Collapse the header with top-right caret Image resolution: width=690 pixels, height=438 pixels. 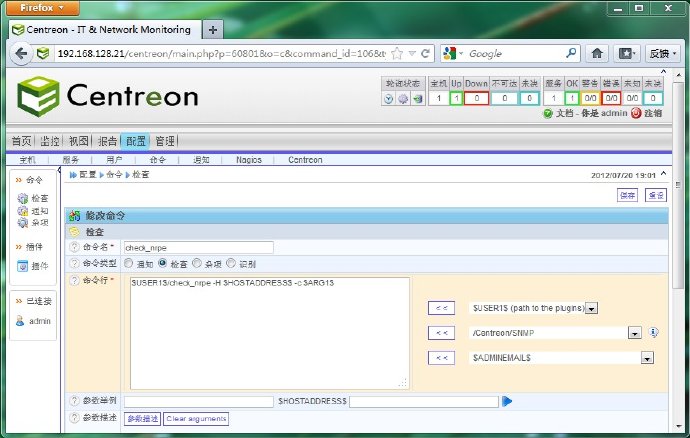coord(664,72)
